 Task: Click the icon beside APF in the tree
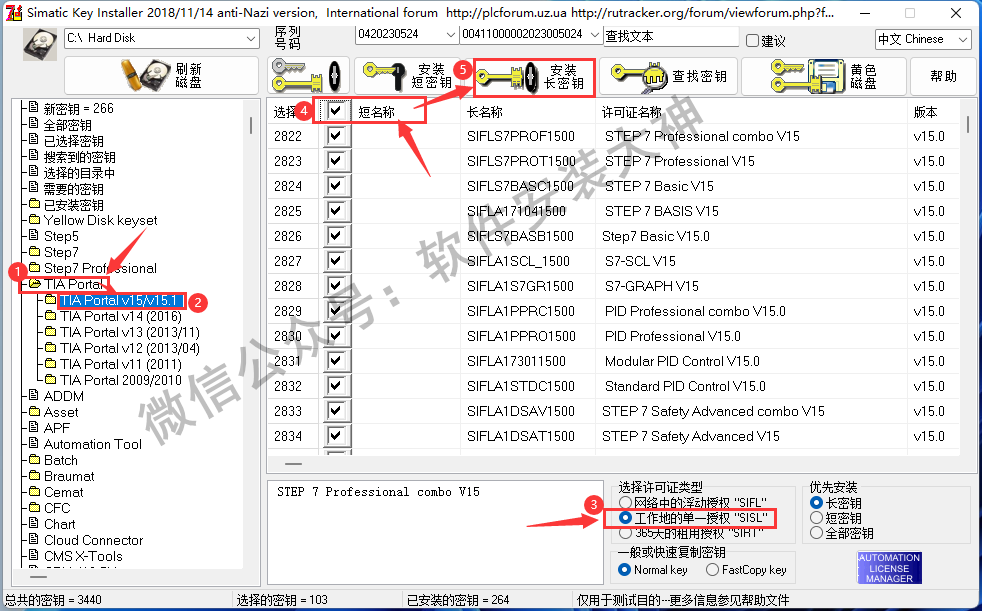[34, 427]
